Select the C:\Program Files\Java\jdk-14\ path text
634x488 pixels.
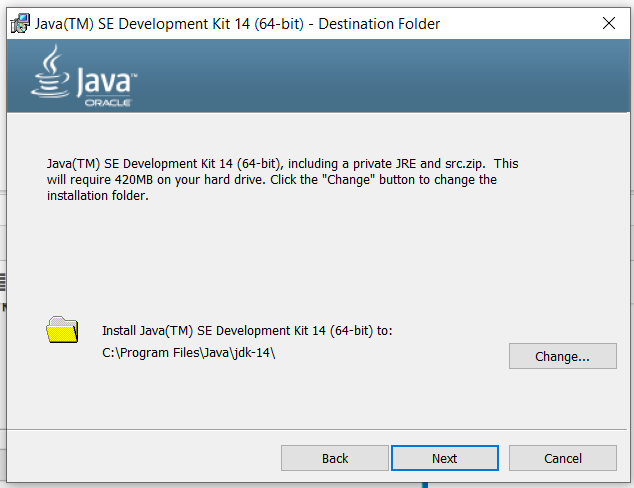click(188, 353)
